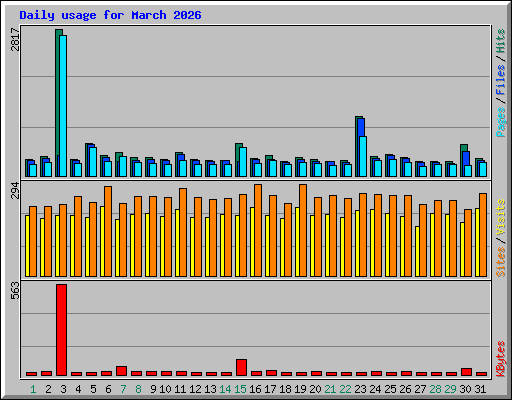Click the tall red KBytes bar for day 3
Image resolution: width=512 pixels, height=400 pixels.
click(x=62, y=330)
